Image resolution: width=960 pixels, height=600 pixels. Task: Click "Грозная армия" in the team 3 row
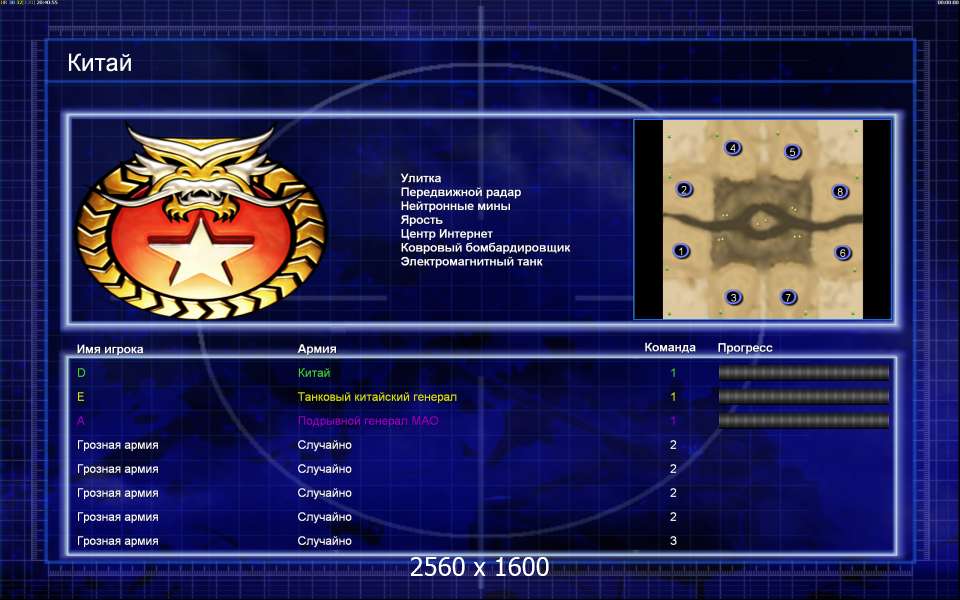(118, 541)
